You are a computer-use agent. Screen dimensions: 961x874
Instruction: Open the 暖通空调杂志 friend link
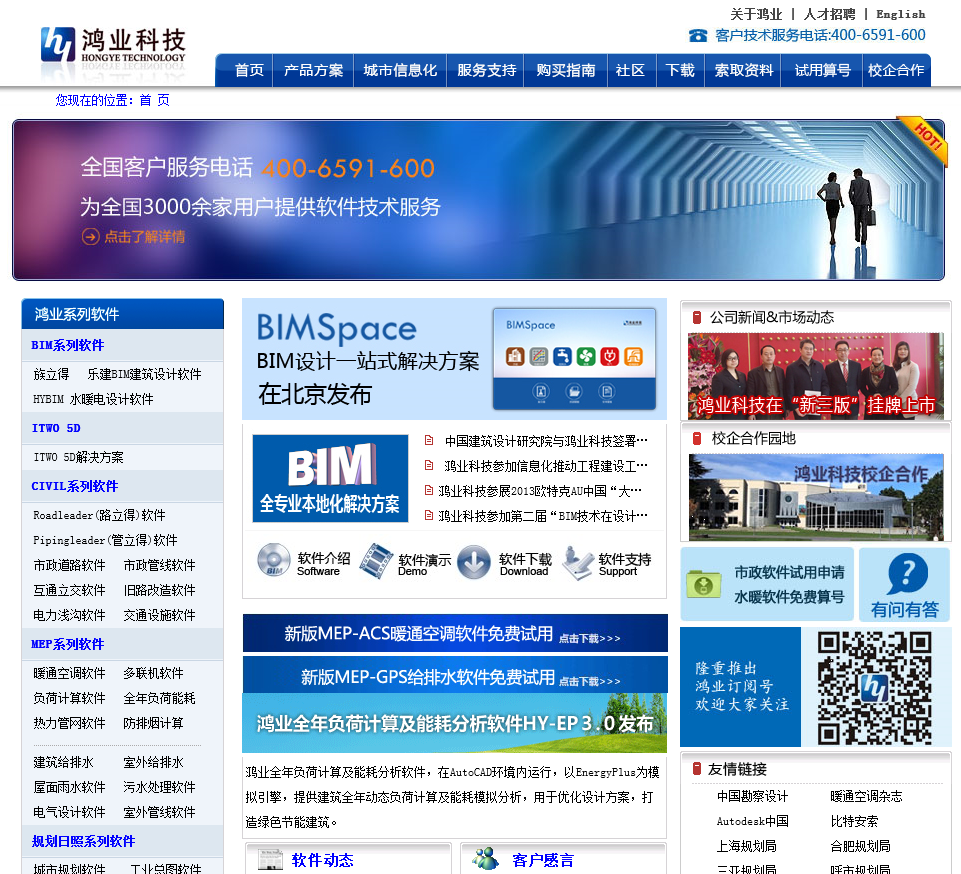[866, 796]
